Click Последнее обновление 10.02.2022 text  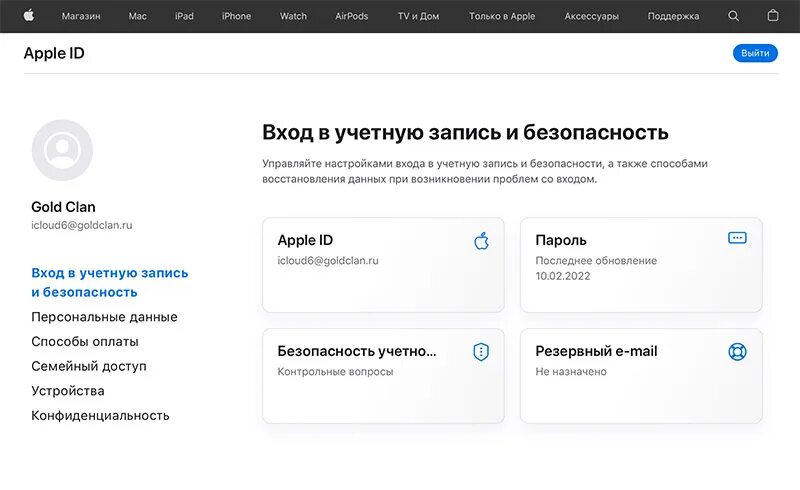click(x=596, y=268)
